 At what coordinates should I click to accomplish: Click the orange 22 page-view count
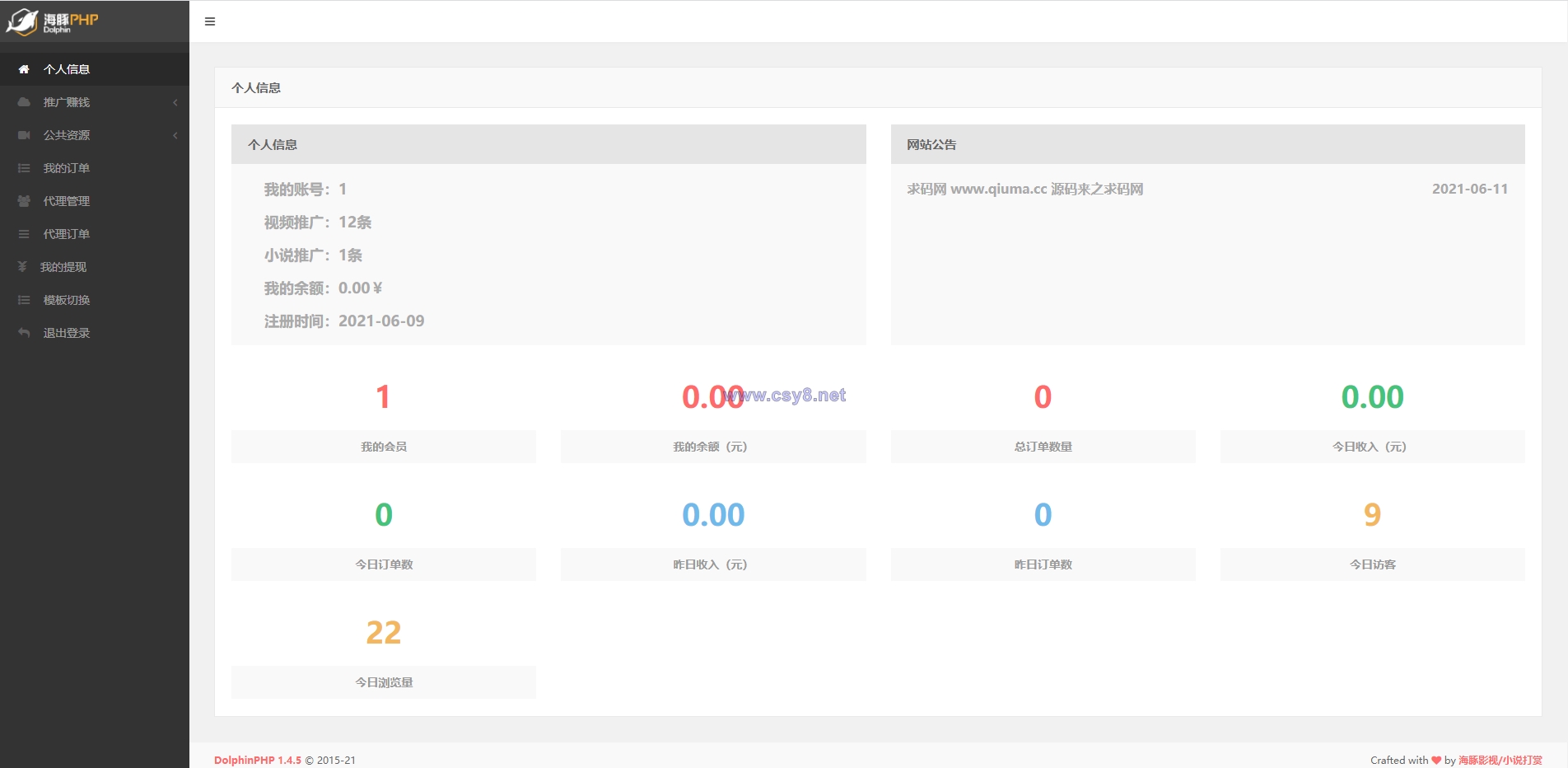[x=384, y=633]
